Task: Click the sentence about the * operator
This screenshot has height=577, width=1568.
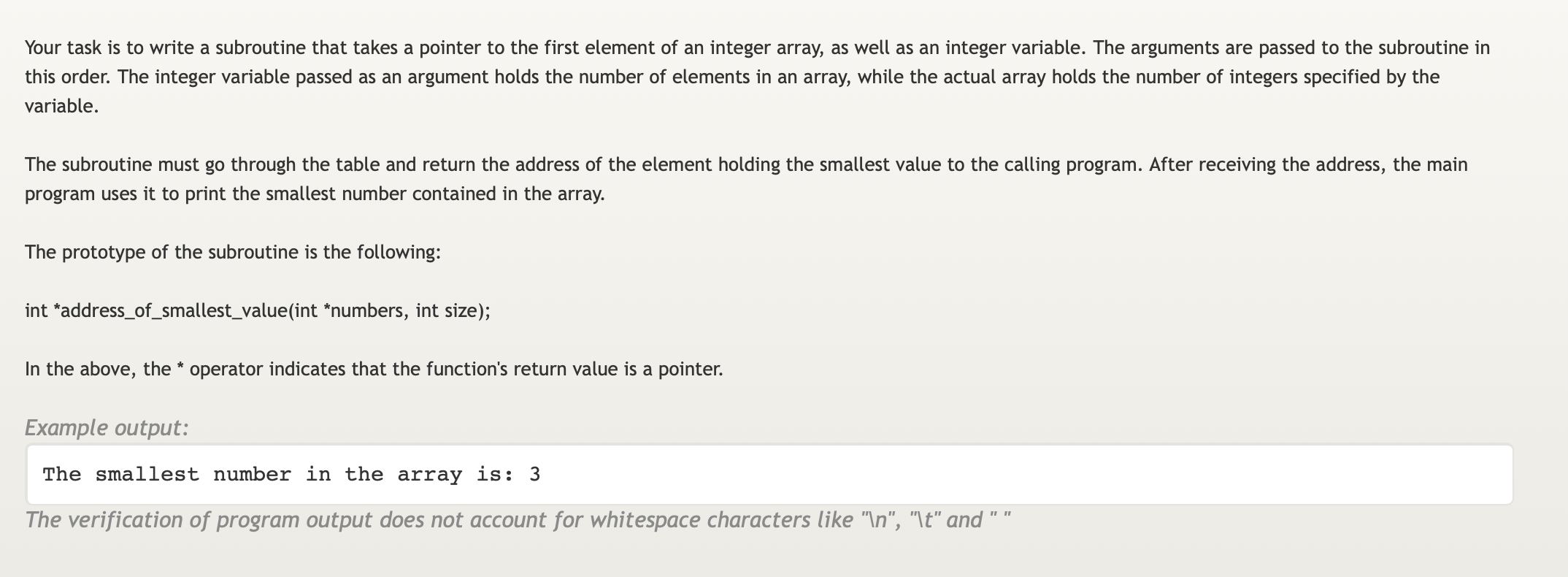Action: pyautogui.click(x=374, y=370)
